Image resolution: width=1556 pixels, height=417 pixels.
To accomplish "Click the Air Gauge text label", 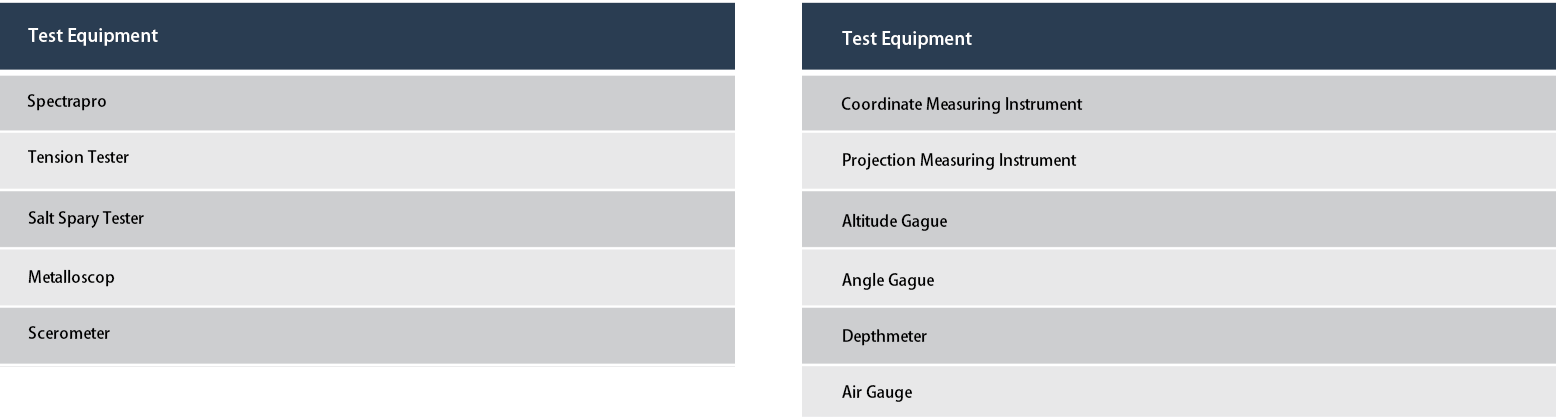I will [x=877, y=392].
